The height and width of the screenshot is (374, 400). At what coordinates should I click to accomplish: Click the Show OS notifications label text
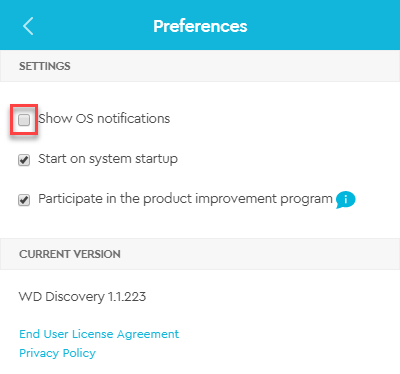[104, 119]
